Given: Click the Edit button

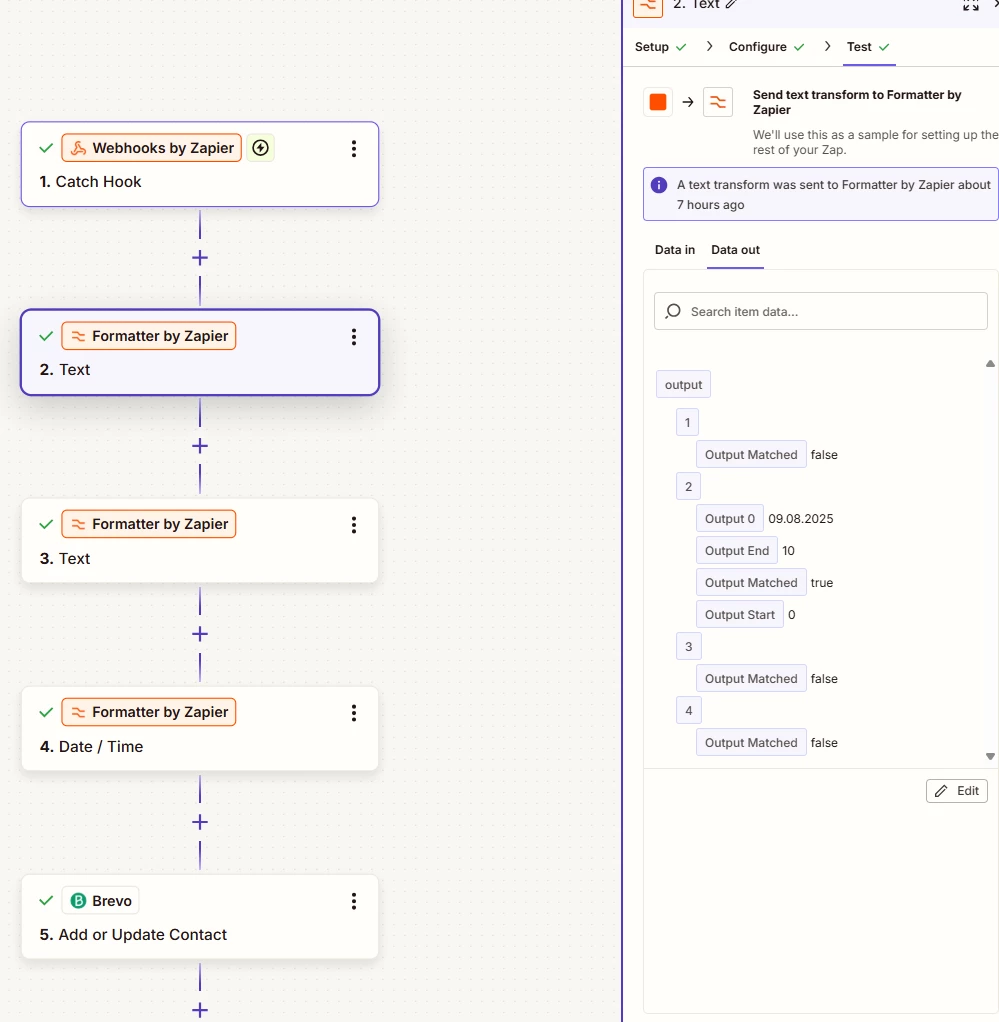Looking at the screenshot, I should 957,791.
